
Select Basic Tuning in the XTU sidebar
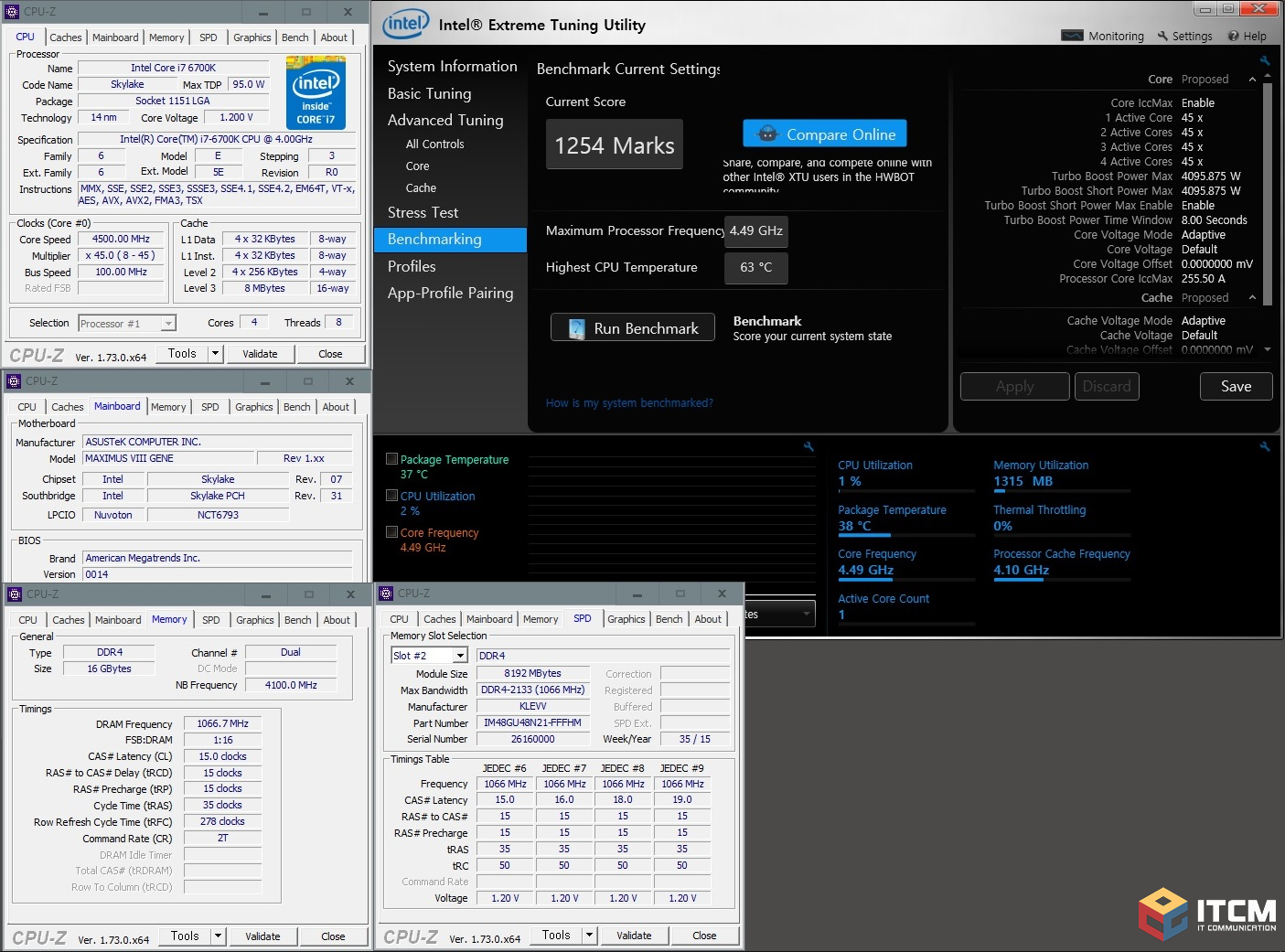pos(429,93)
